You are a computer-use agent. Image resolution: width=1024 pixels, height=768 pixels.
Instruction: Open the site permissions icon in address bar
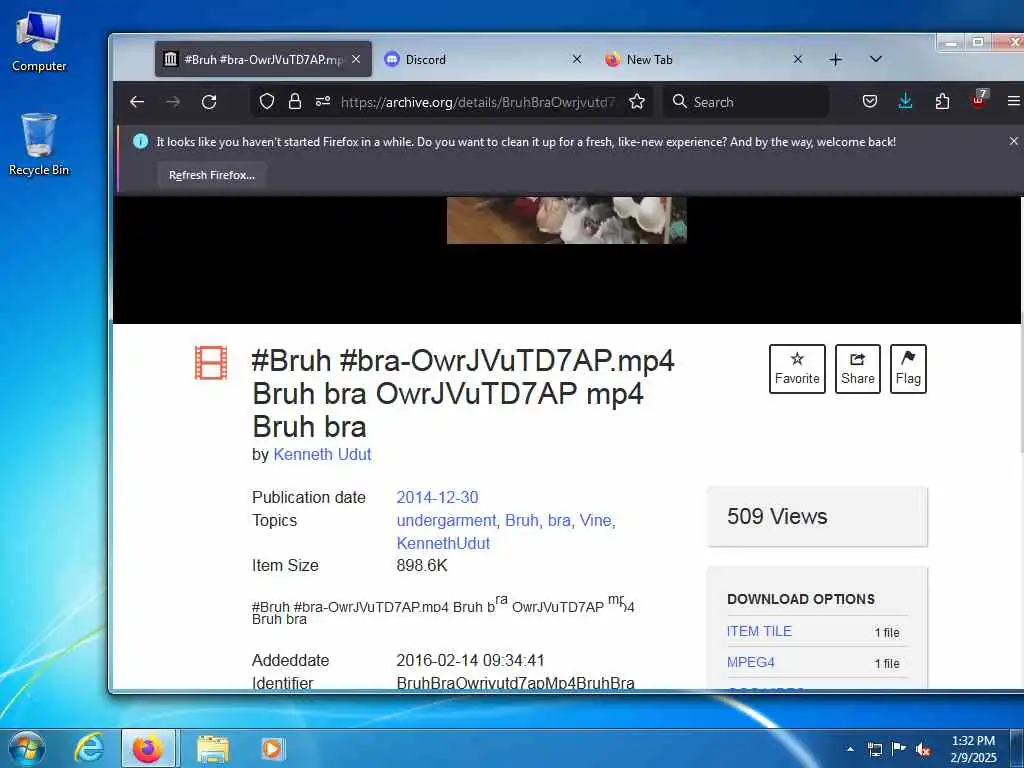click(323, 101)
